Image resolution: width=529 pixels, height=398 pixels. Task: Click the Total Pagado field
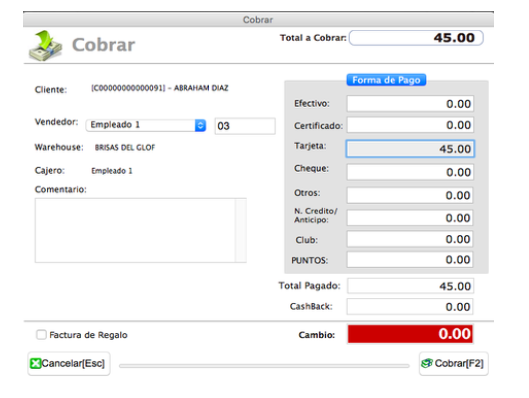click(410, 286)
